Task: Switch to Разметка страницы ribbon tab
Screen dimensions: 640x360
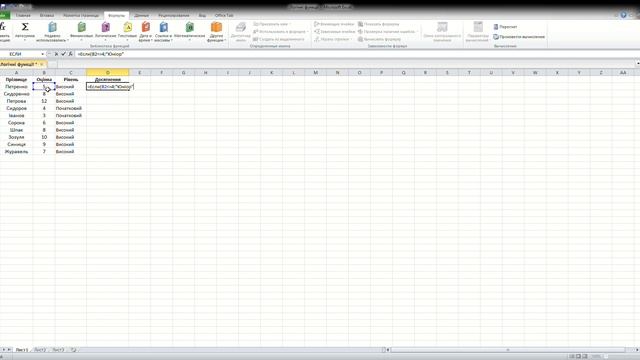Action: coord(81,16)
